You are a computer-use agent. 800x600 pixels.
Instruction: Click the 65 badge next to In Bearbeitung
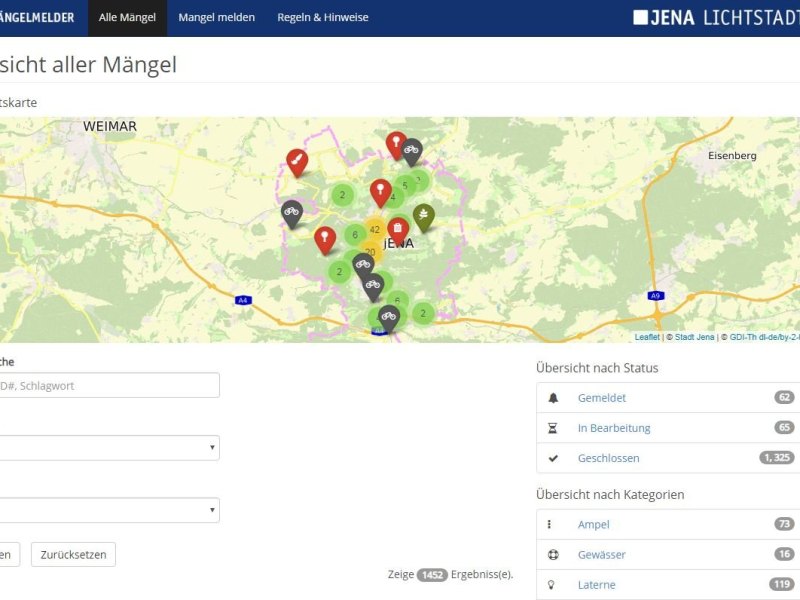pos(784,428)
